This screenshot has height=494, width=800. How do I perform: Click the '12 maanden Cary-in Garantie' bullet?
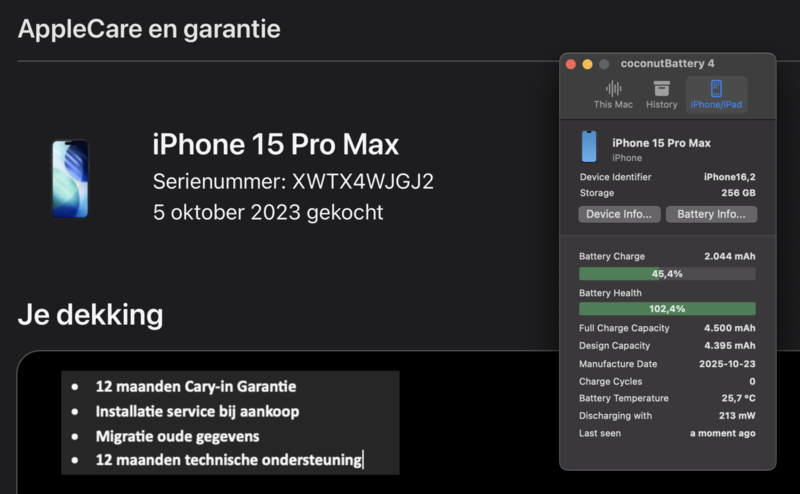pos(195,386)
